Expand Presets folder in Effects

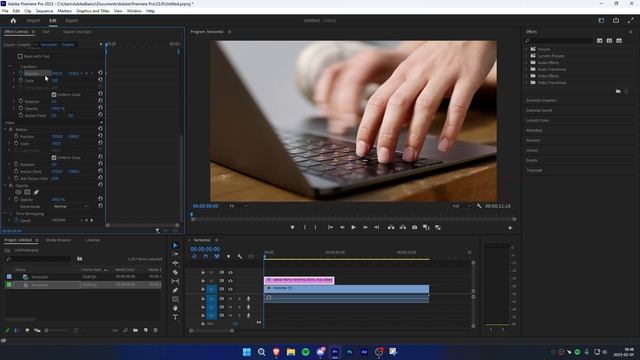click(527, 49)
